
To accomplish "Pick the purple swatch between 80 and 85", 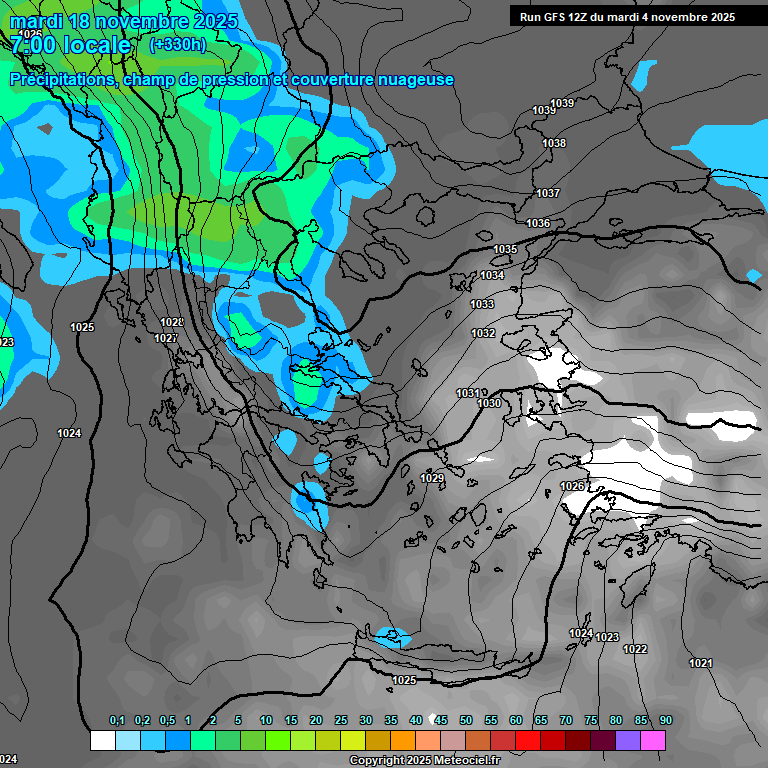I will click(x=628, y=740).
